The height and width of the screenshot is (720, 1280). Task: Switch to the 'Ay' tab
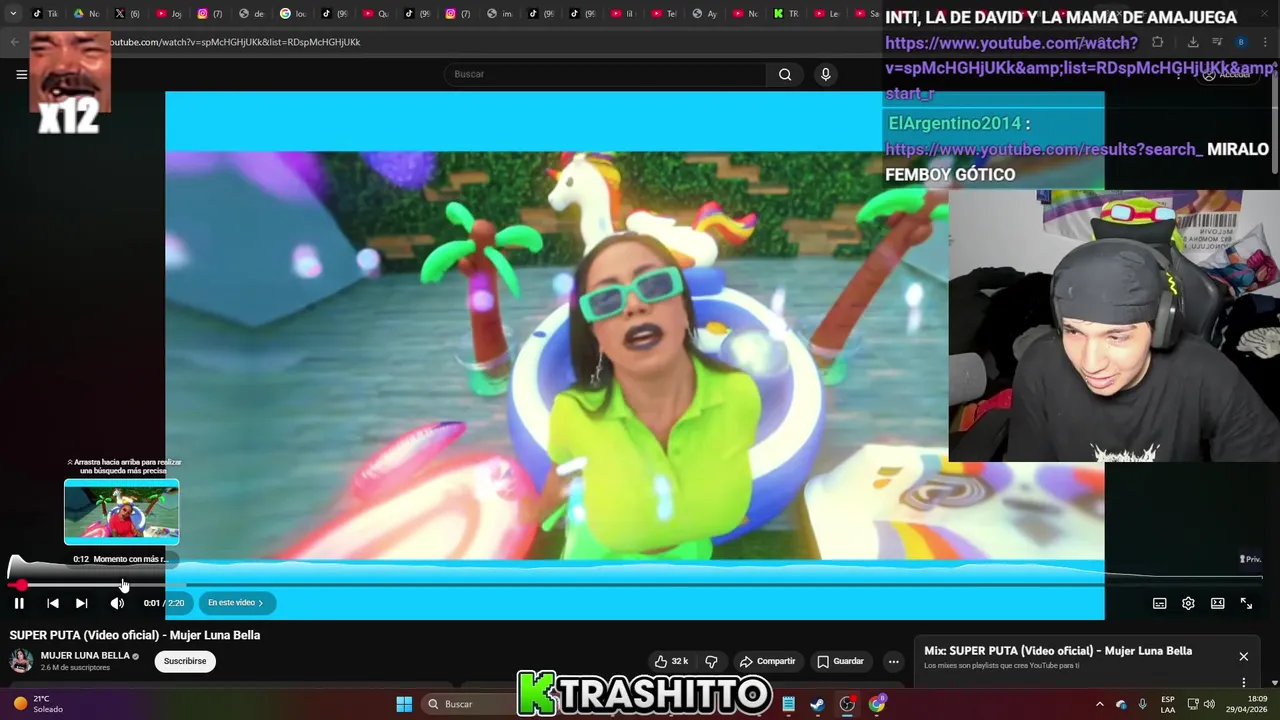click(705, 14)
